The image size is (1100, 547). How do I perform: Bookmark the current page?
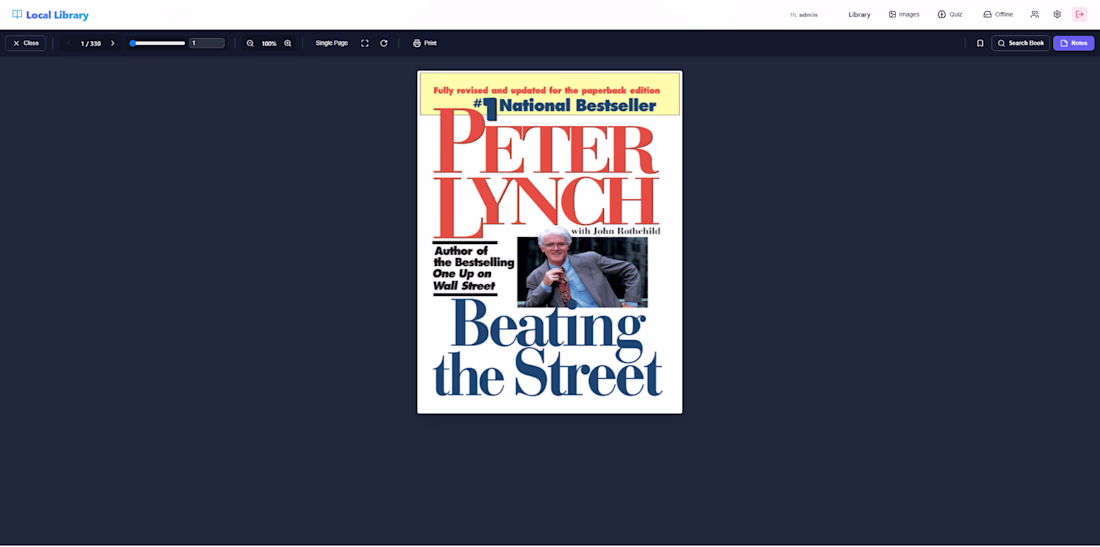980,43
